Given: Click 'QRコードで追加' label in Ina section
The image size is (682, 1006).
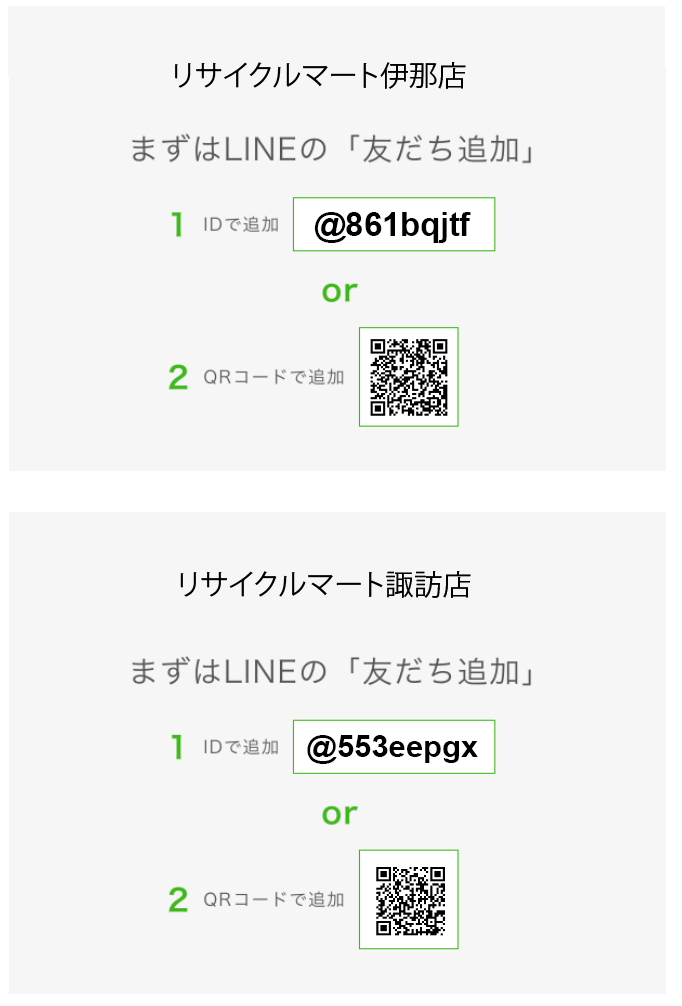Looking at the screenshot, I should (x=274, y=377).
